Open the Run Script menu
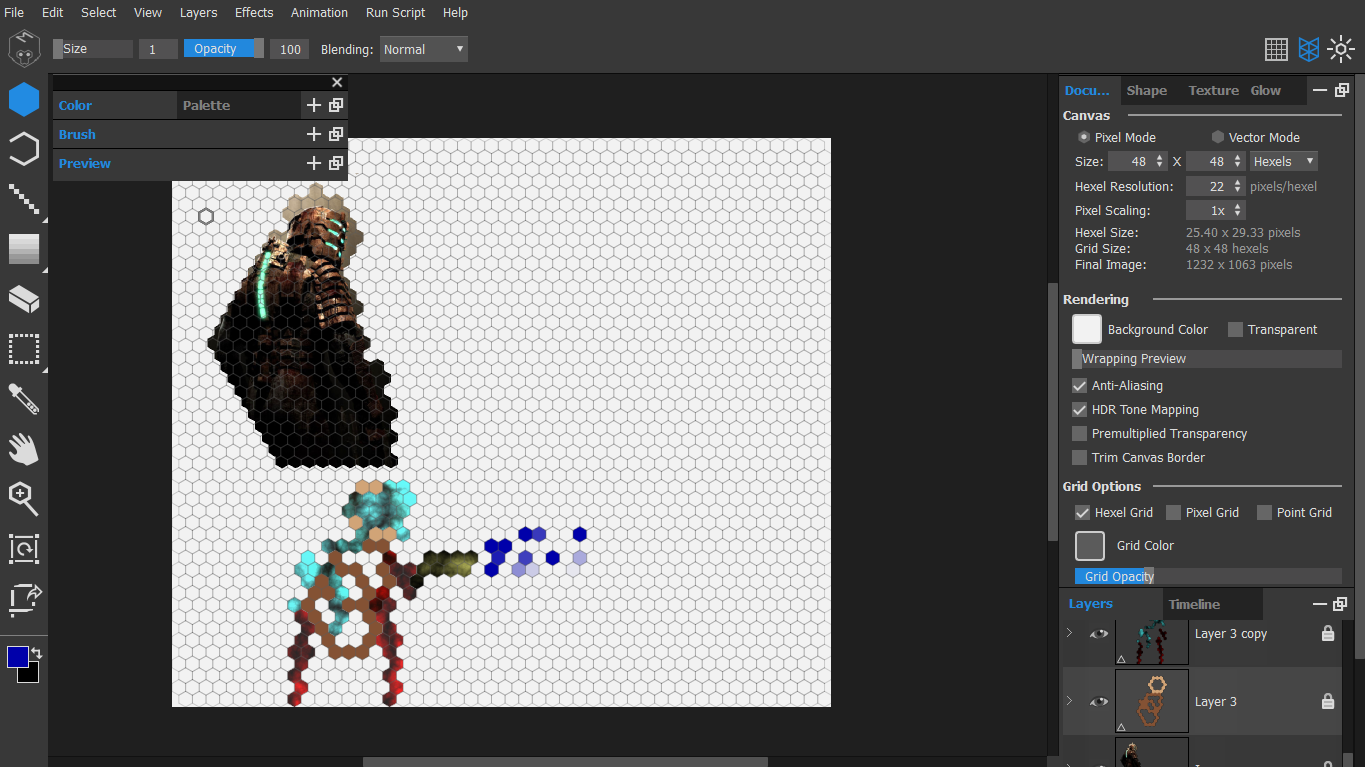 (395, 12)
